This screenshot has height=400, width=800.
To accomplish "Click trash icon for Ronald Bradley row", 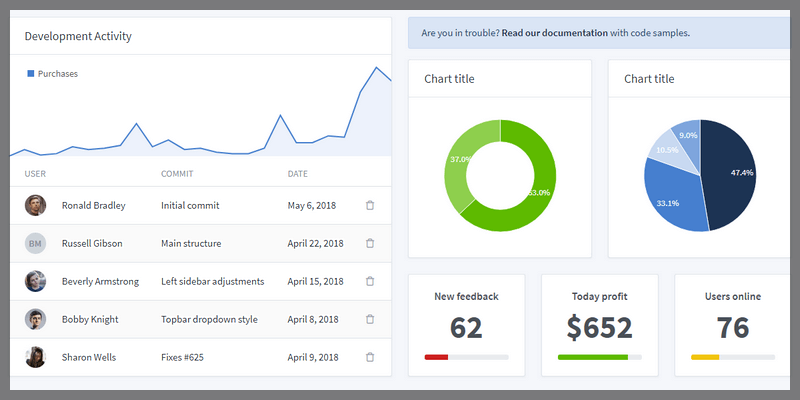I will [x=370, y=205].
